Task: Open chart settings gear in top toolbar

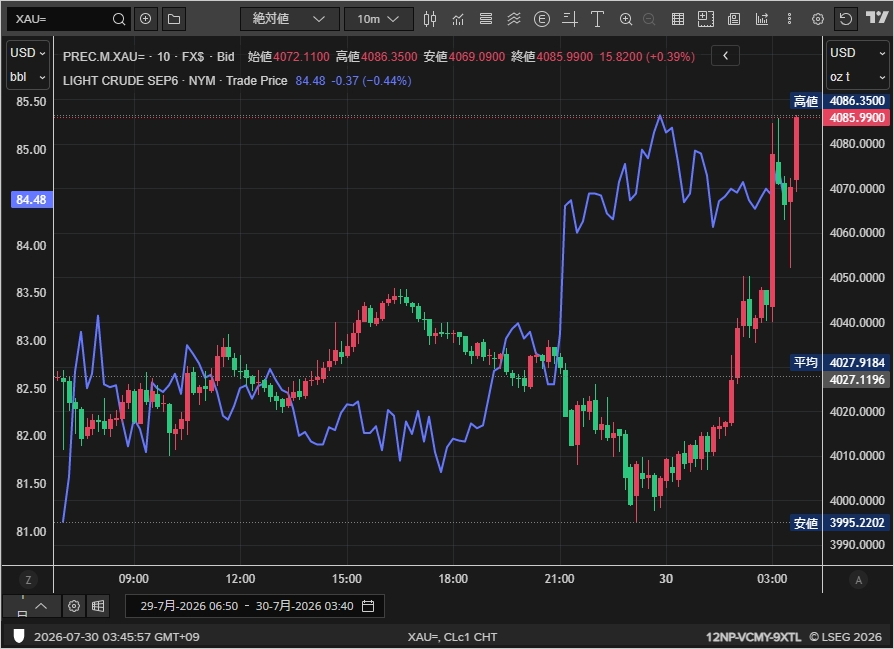Action: (x=818, y=19)
